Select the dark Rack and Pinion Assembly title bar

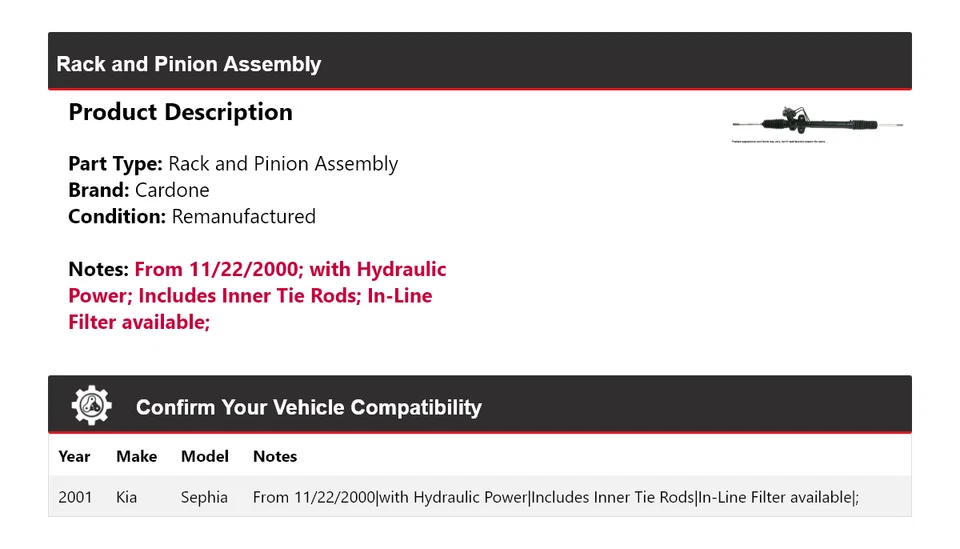point(479,64)
